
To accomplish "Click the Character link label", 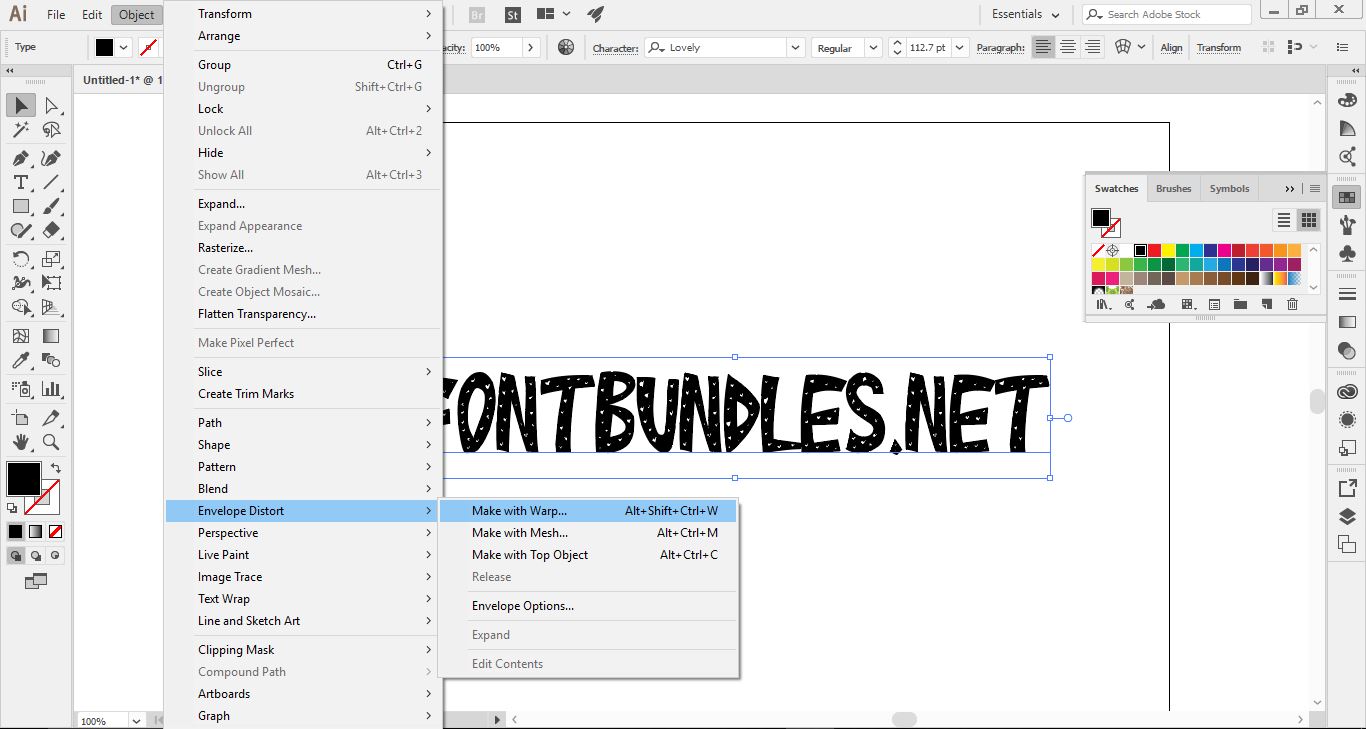I will 615,48.
